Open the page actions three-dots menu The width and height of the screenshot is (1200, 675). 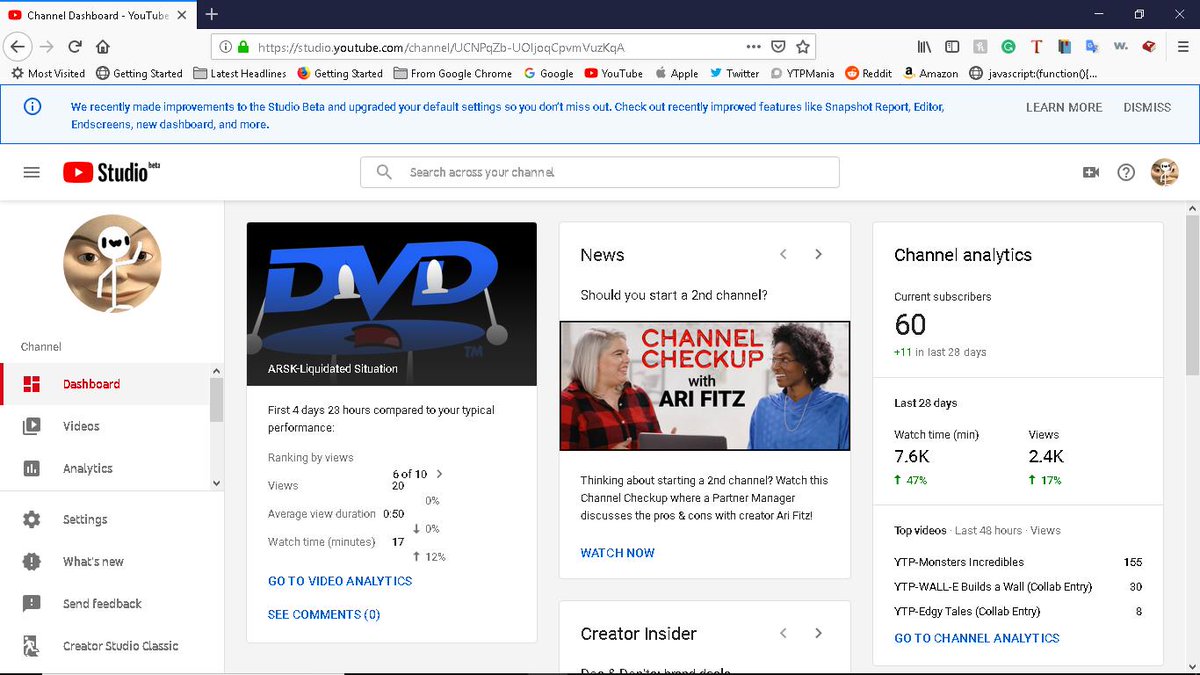(754, 46)
